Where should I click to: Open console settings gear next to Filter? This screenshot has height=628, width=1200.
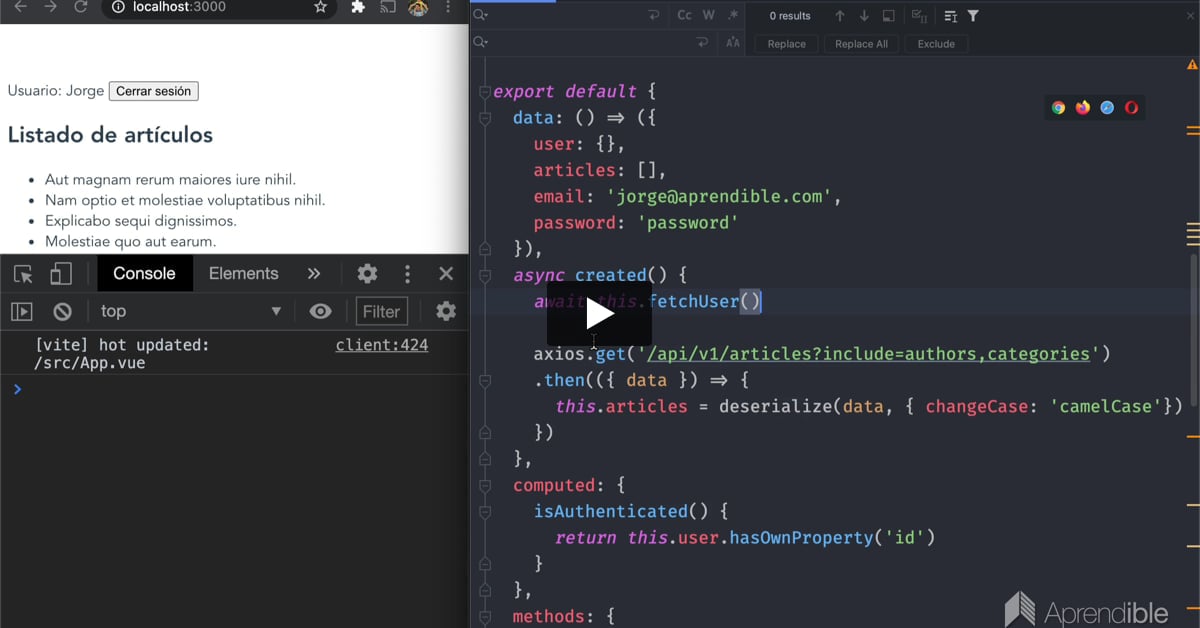coord(446,311)
